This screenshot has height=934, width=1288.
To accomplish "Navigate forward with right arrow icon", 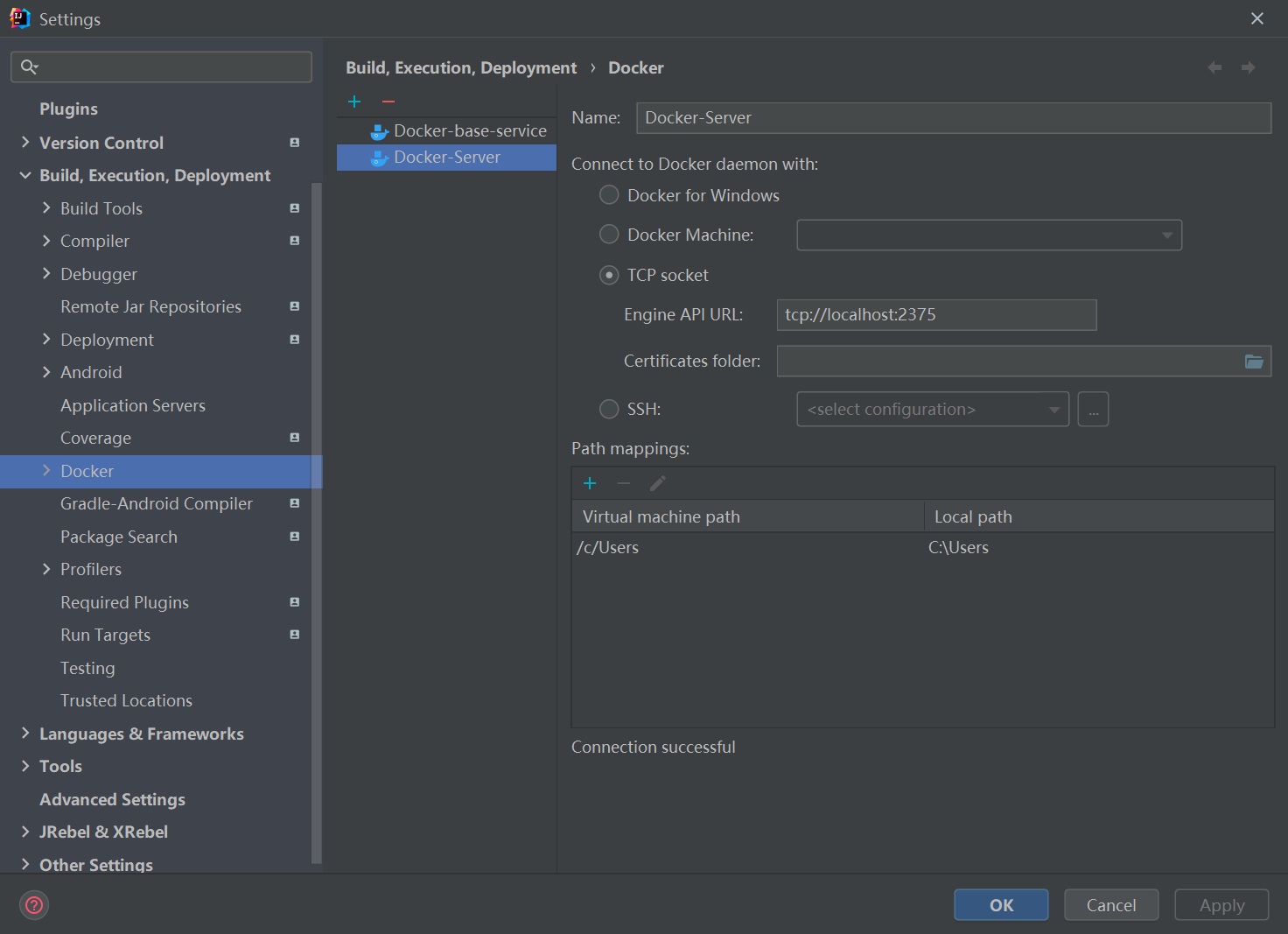I will [x=1249, y=67].
